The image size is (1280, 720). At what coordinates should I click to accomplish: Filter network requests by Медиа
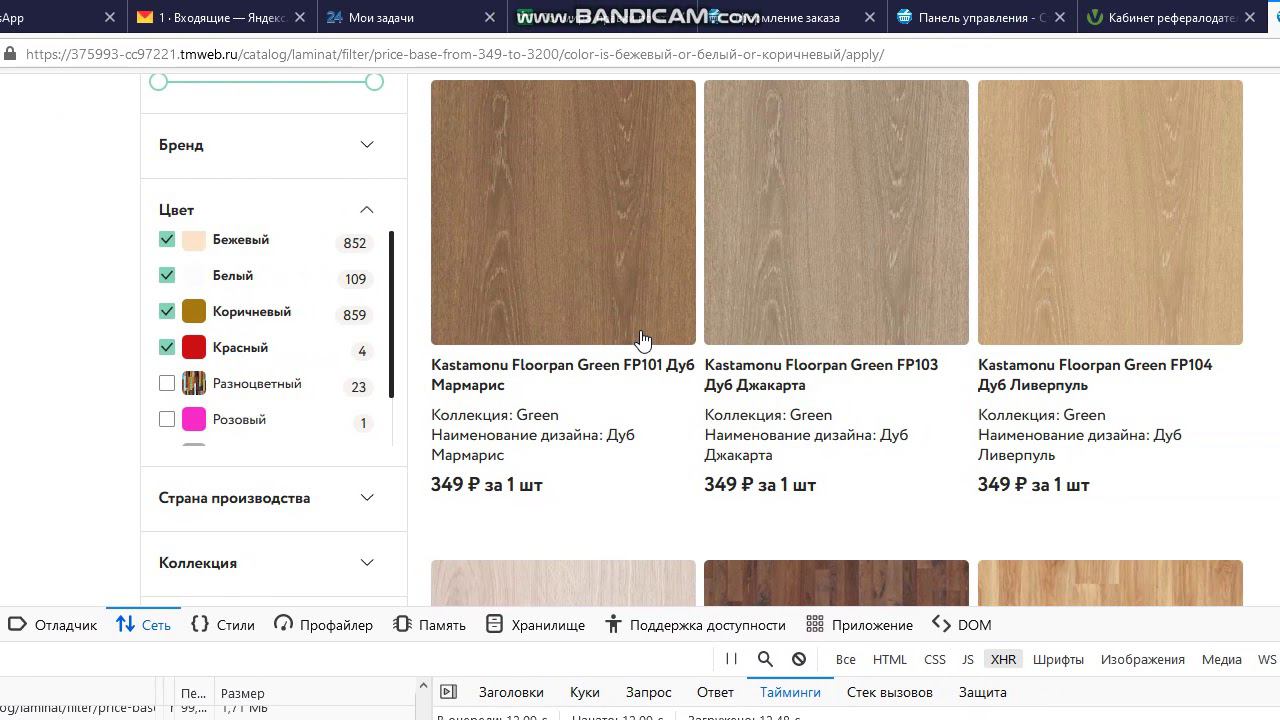pyautogui.click(x=1222, y=660)
